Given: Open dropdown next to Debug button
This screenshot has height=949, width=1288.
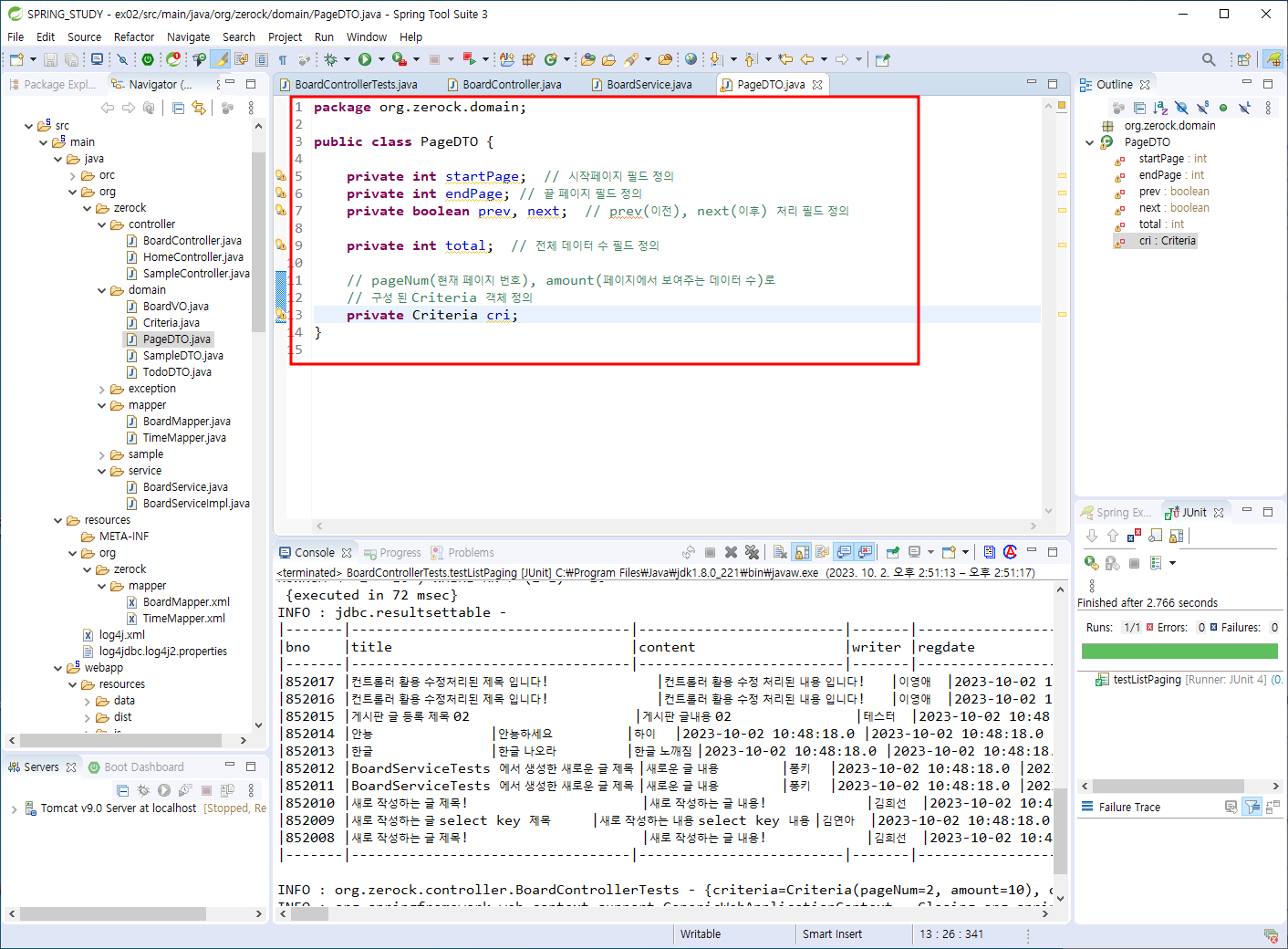Looking at the screenshot, I should point(347,59).
